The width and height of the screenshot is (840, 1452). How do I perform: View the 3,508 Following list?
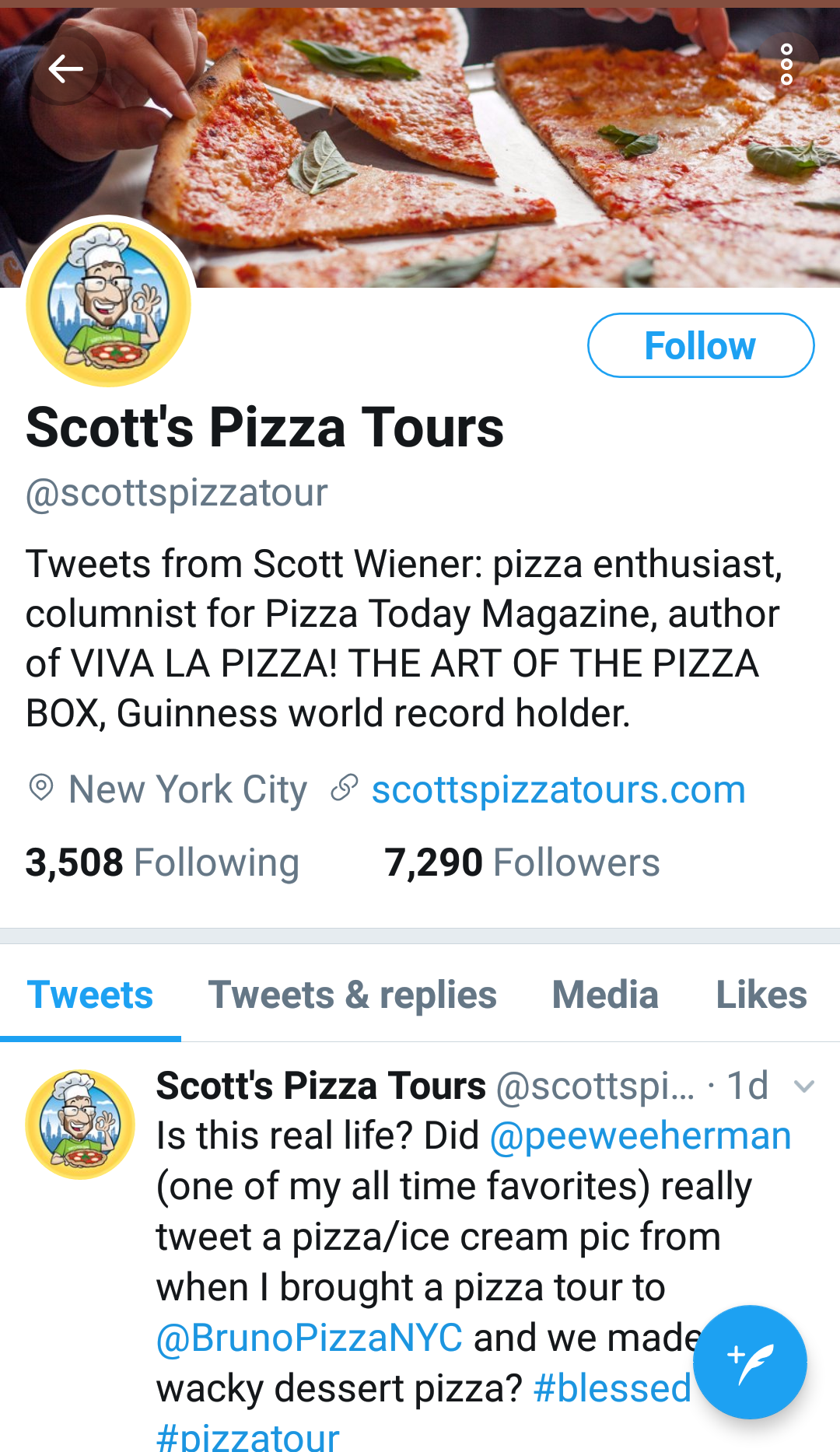pos(162,862)
